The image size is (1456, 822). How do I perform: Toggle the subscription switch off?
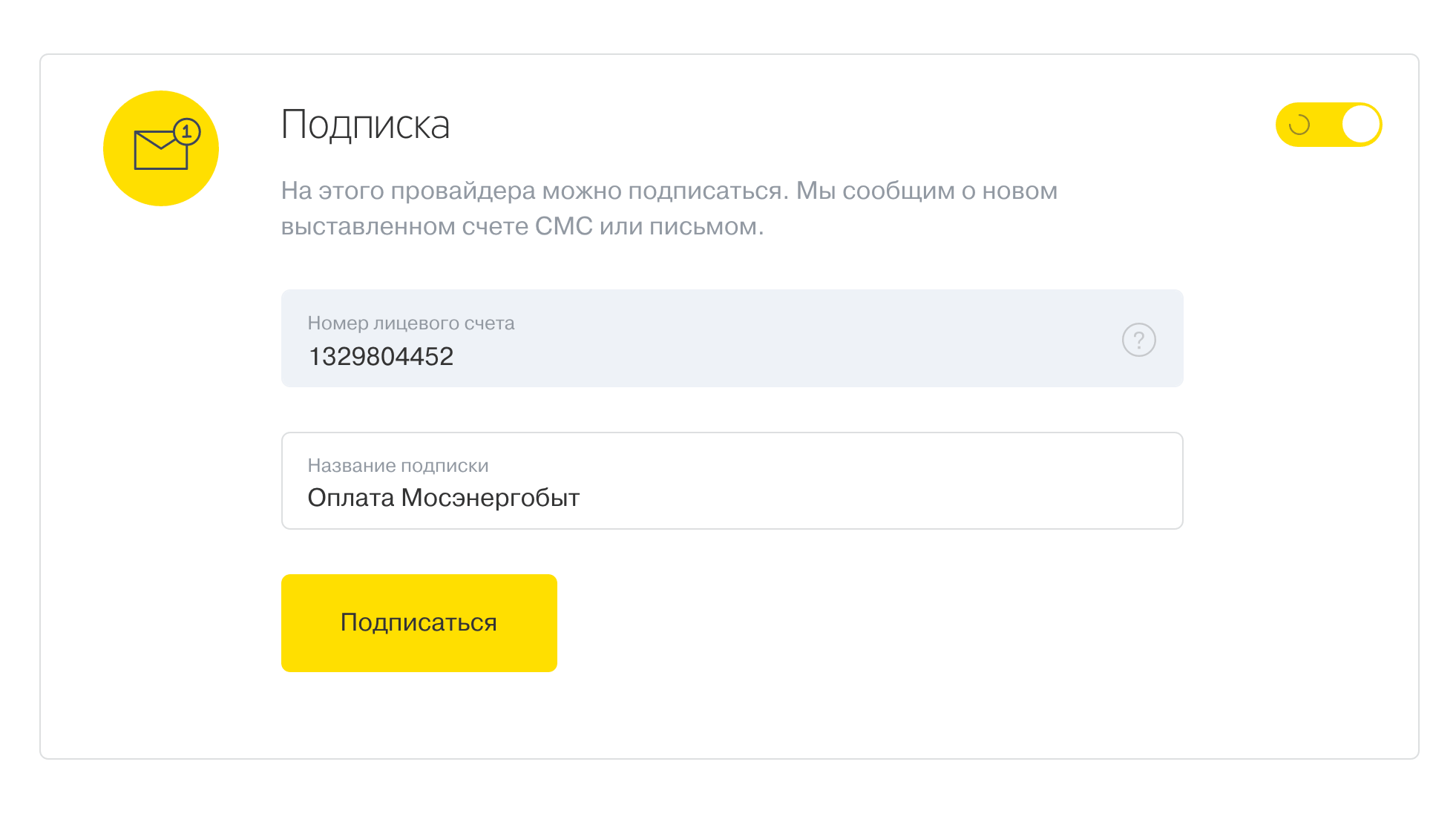tap(1328, 125)
